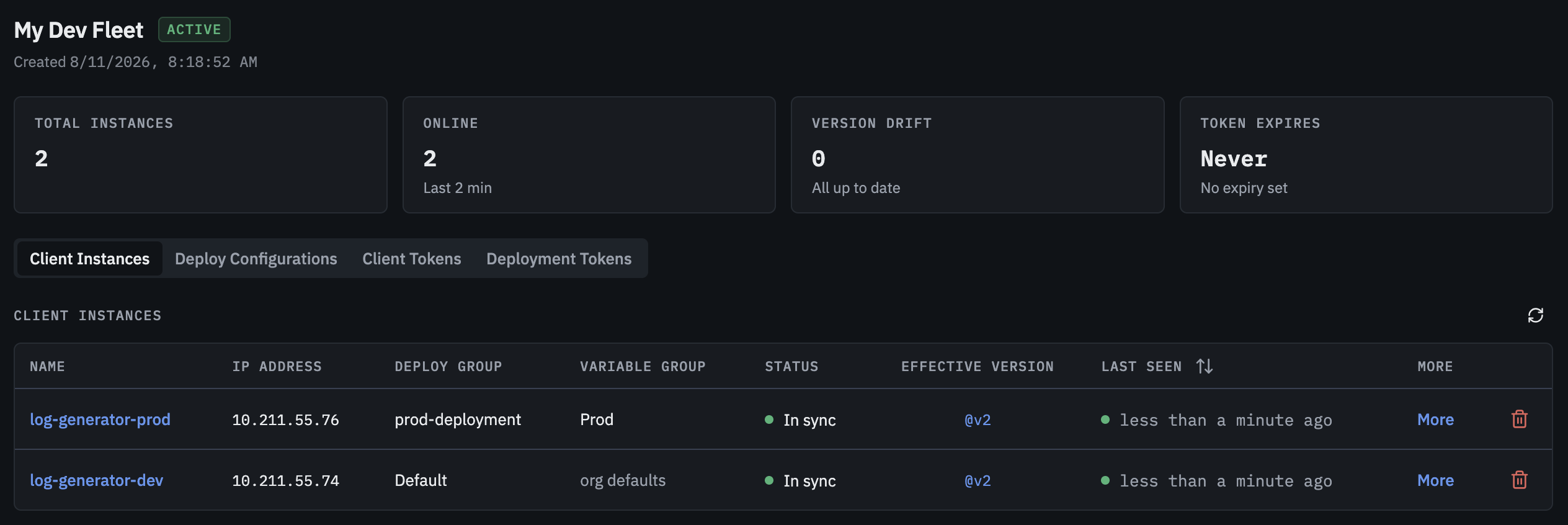View @v2 version for log-generator-prod
The height and width of the screenshot is (525, 1568).
pos(978,420)
